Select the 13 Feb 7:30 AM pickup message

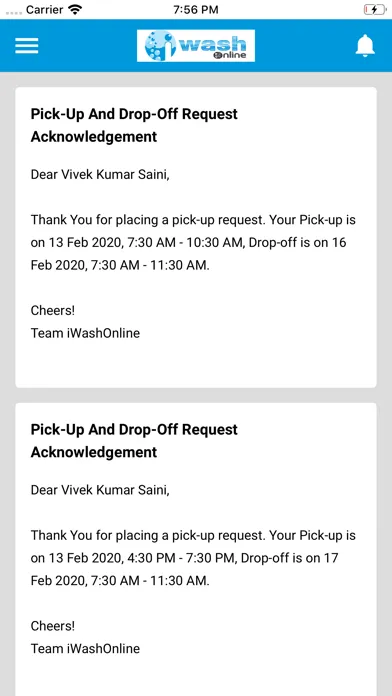point(193,242)
